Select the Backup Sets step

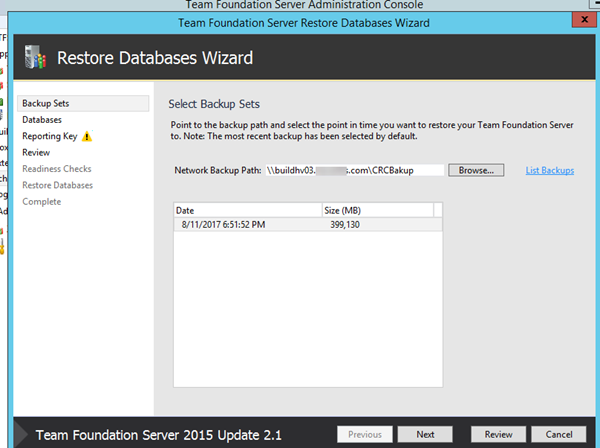click(x=83, y=103)
